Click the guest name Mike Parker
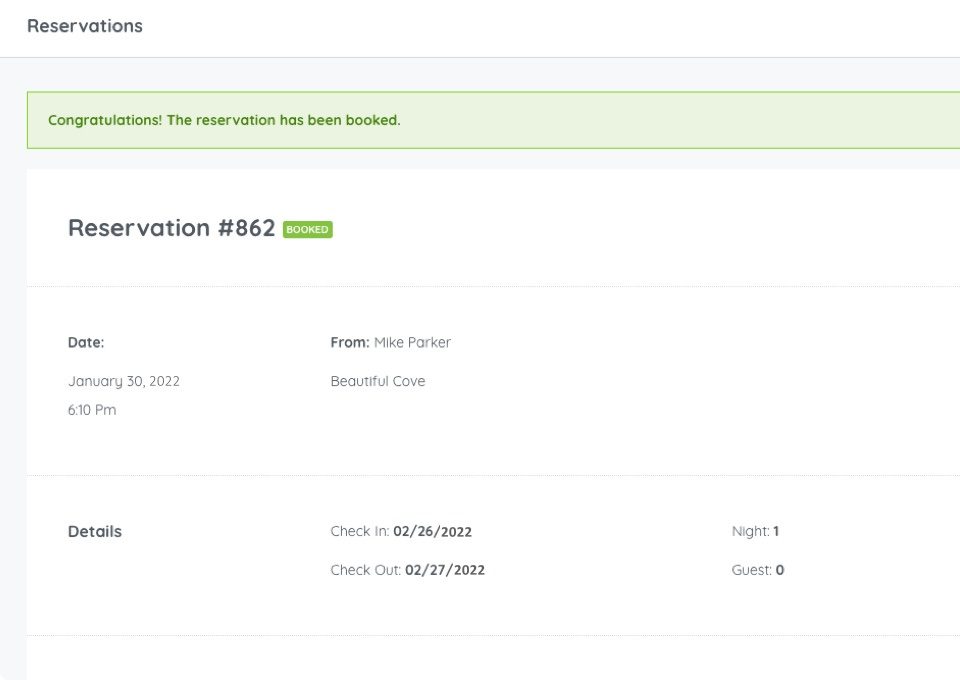This screenshot has height=680, width=960. point(412,342)
